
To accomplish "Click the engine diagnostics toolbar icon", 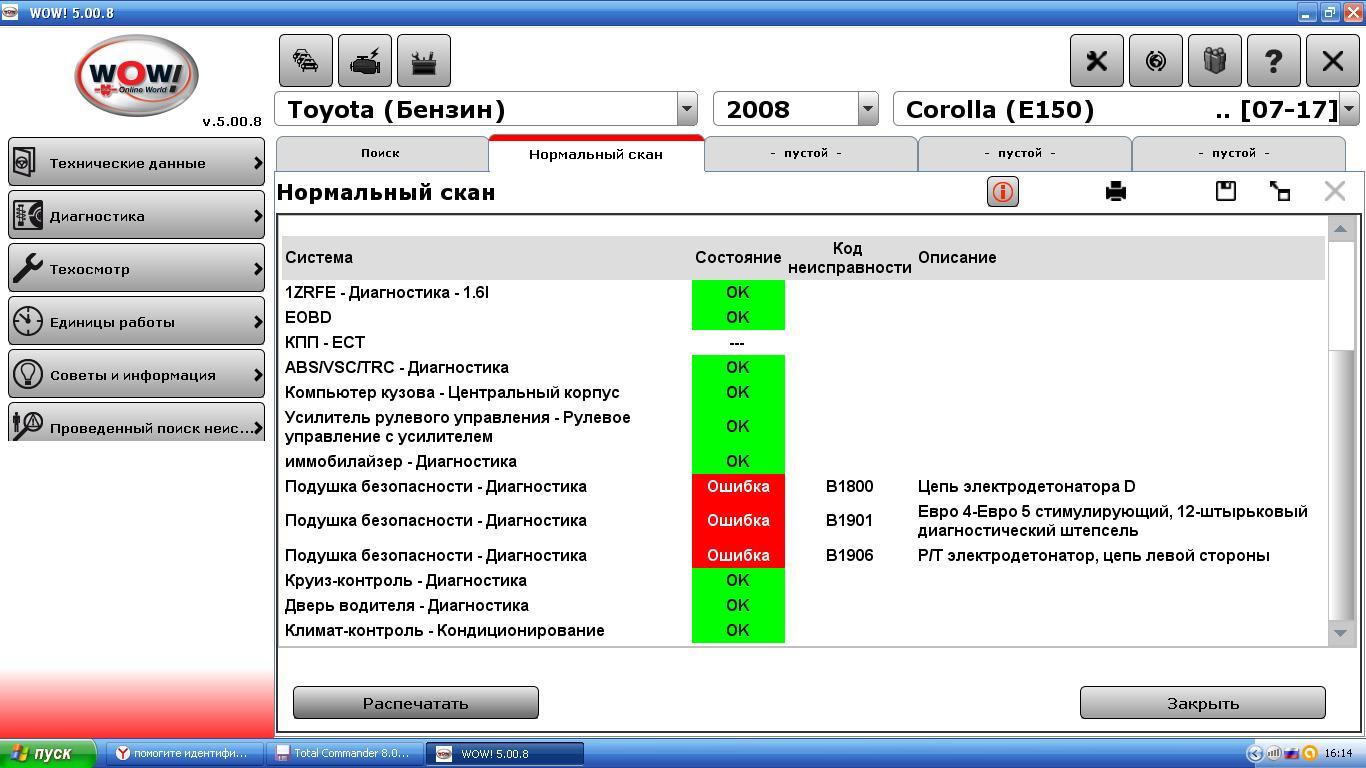I will [x=365, y=61].
